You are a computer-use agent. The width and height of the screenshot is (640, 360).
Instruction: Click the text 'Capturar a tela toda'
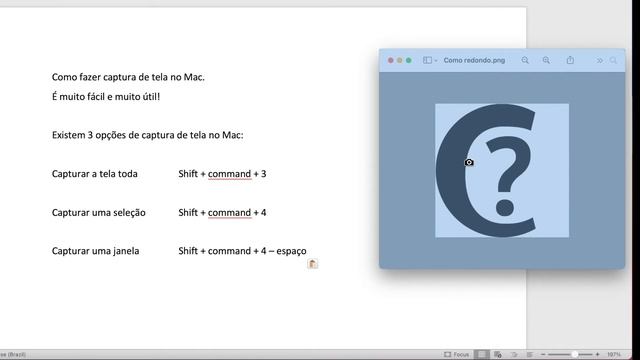point(95,174)
